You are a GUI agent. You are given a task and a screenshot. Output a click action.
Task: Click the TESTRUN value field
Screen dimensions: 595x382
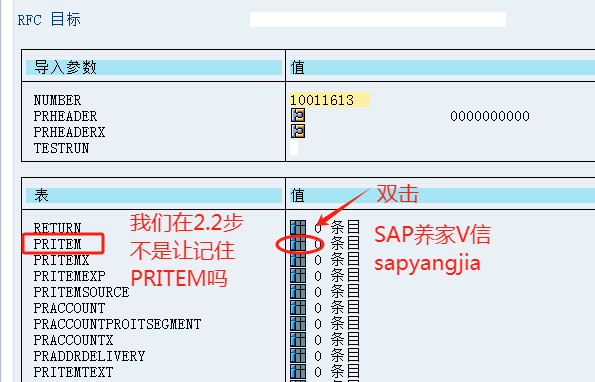click(x=294, y=148)
